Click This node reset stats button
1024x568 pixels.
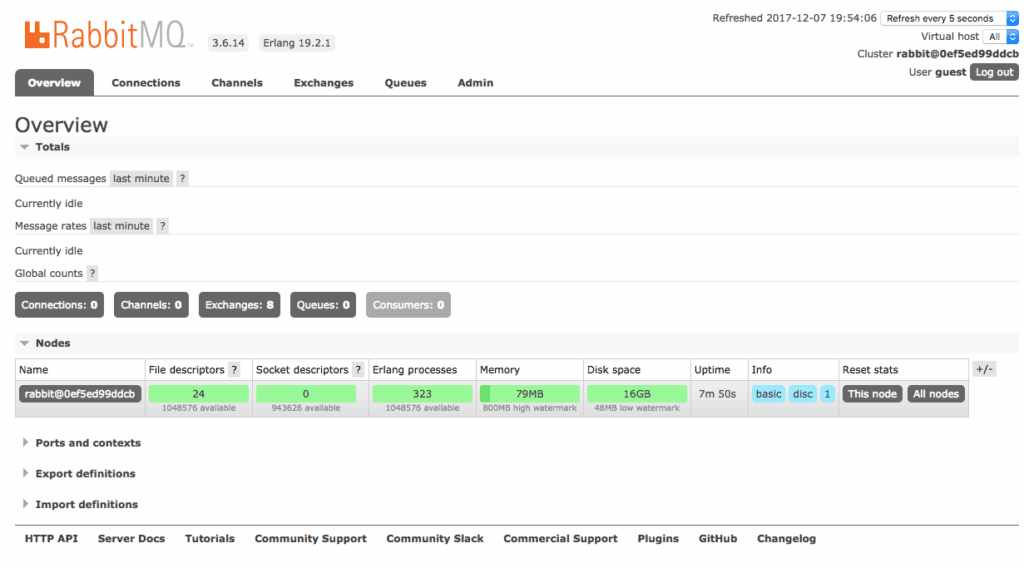point(872,394)
